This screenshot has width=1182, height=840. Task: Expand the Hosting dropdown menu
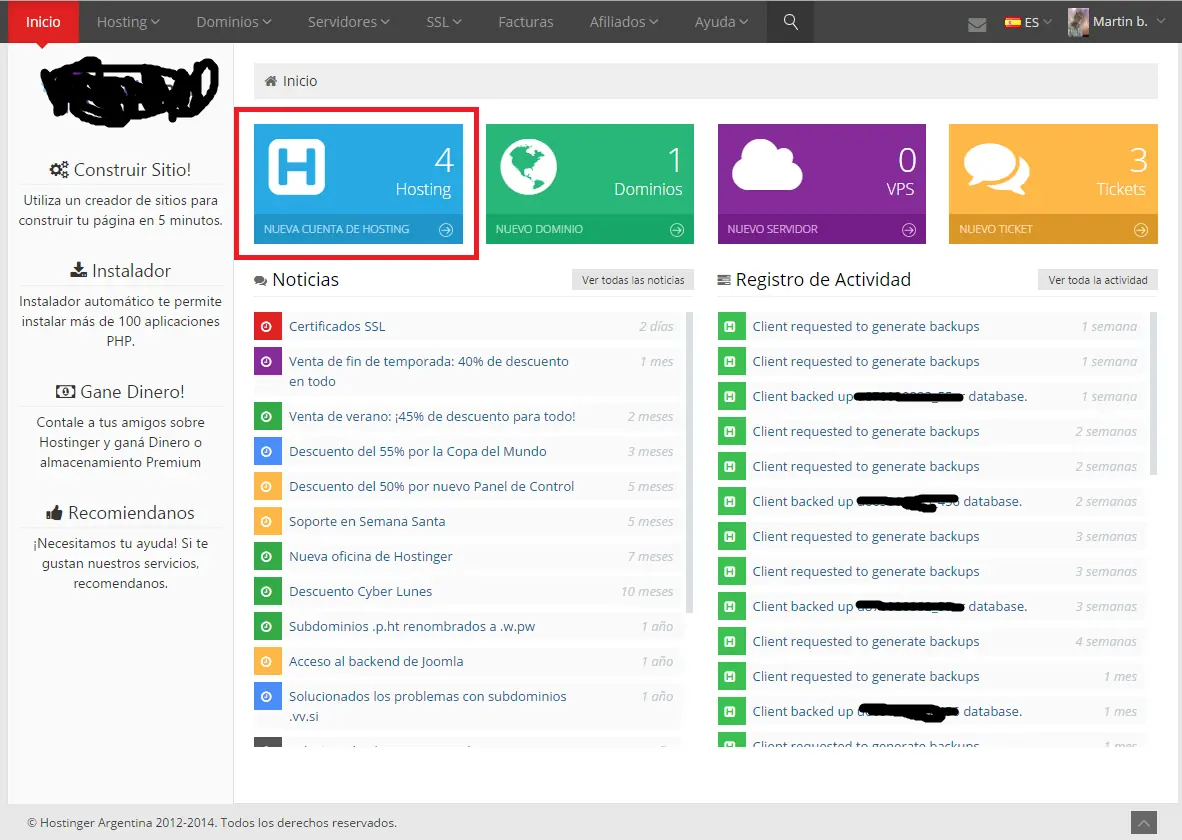[x=128, y=22]
